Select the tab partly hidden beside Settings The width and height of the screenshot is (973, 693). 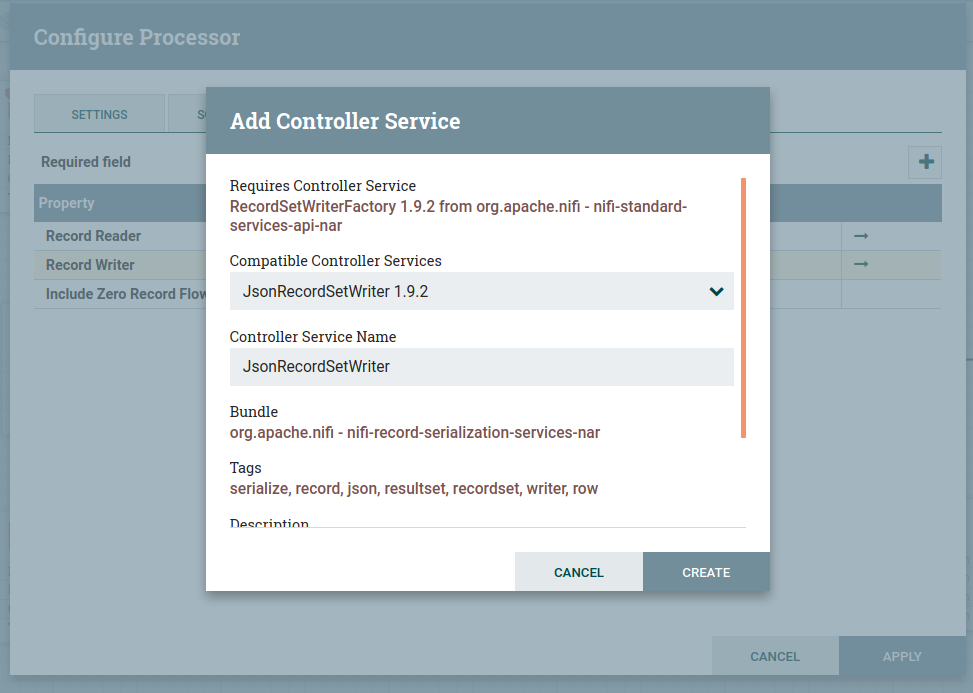pos(188,114)
